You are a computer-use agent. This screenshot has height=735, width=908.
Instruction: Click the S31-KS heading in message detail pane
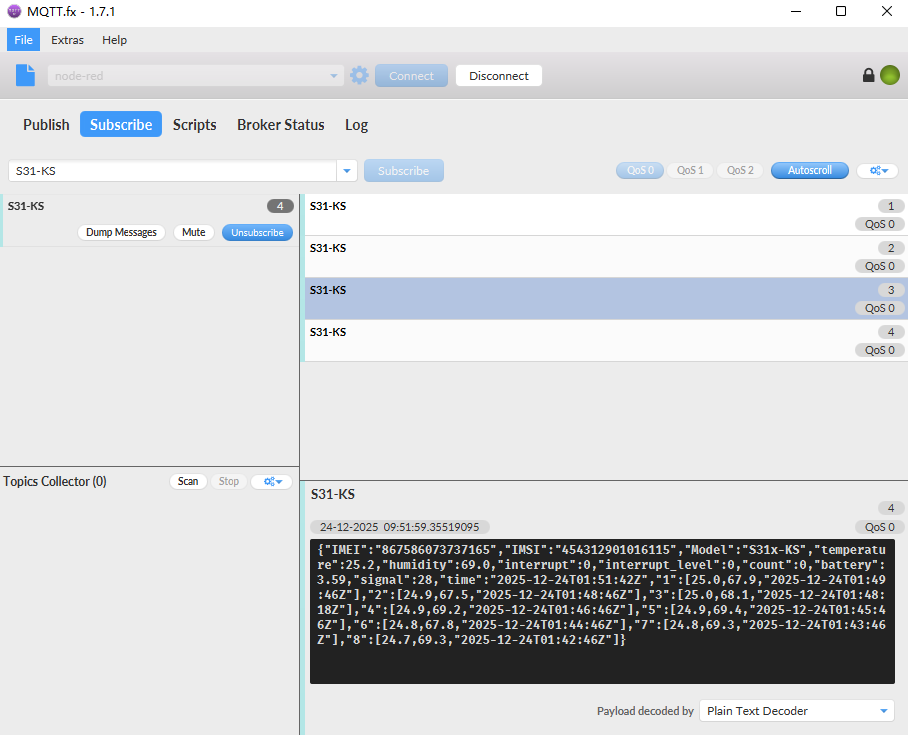333,494
